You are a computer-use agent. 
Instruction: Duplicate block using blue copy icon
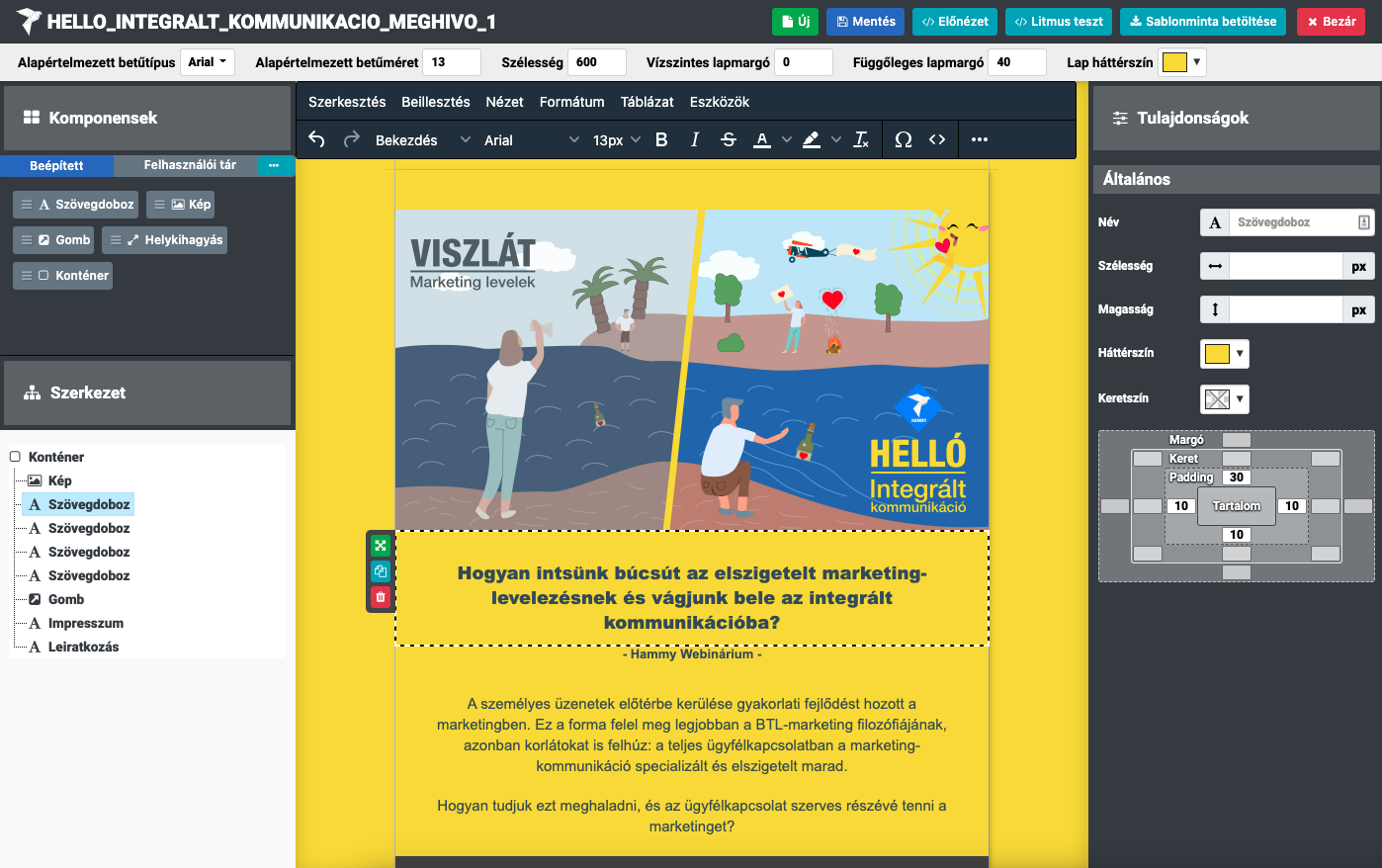click(381, 571)
